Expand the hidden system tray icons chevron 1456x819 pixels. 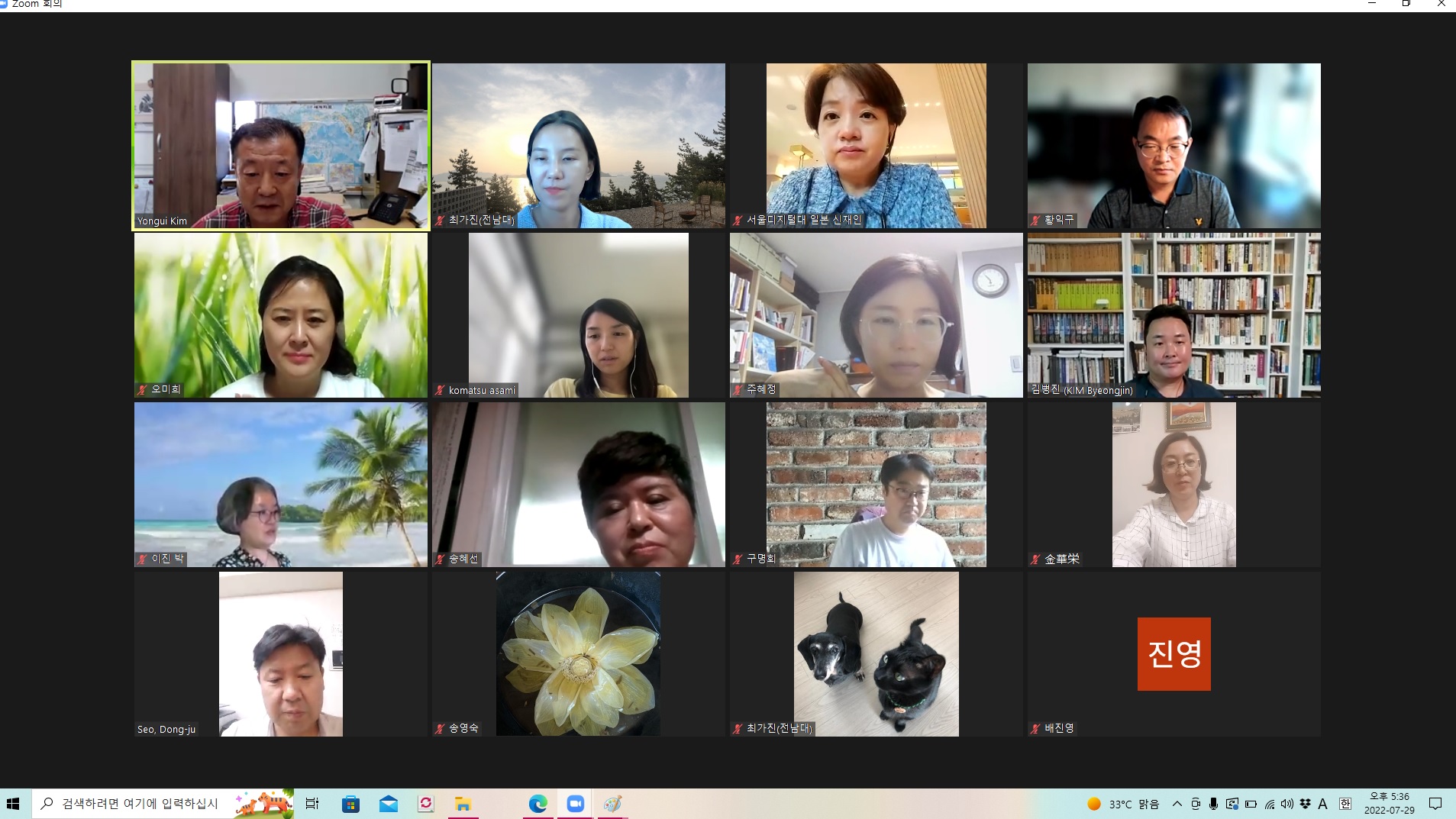coord(1177,804)
